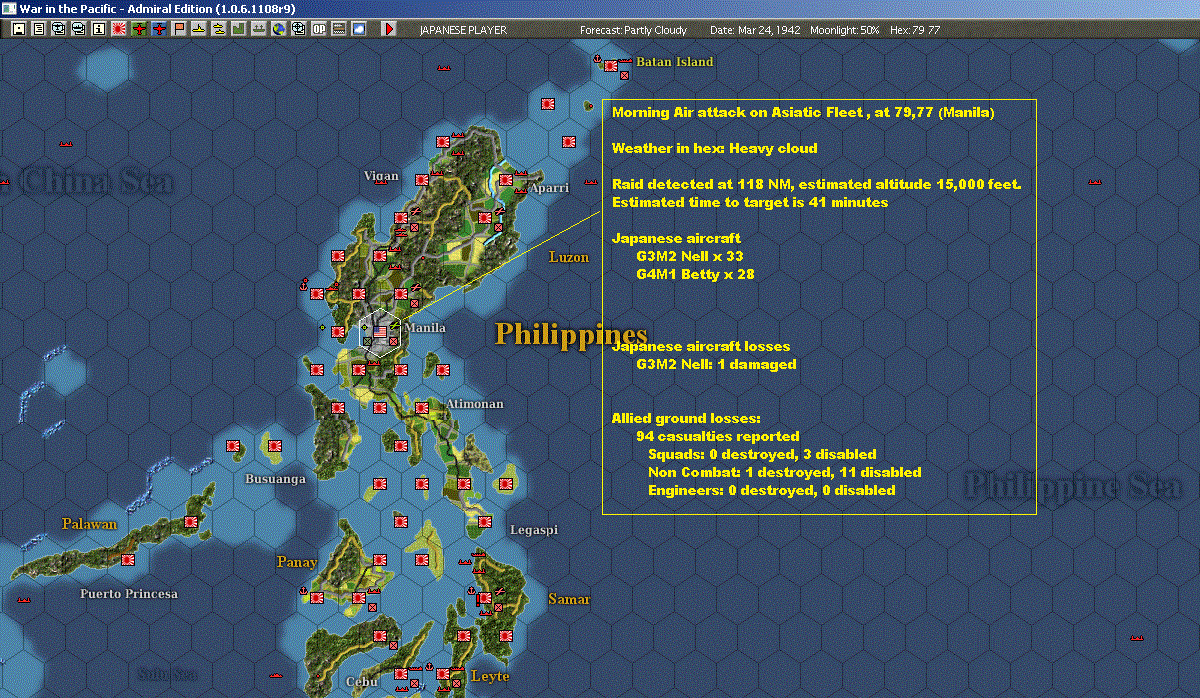Viewport: 1200px width, 698px height.
Task: Click the Leyte island label
Action: [490, 676]
